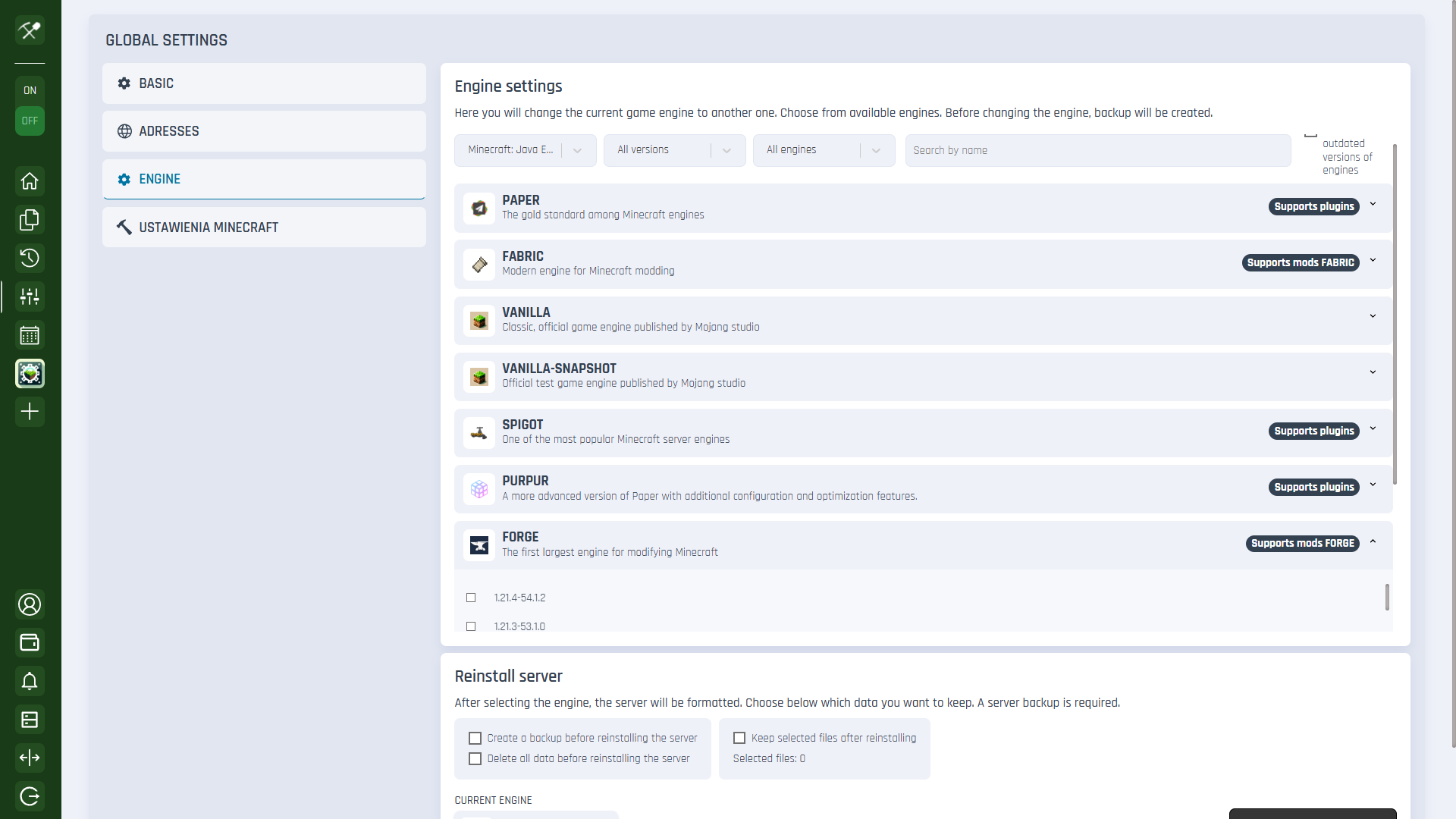The width and height of the screenshot is (1456, 819).
Task: Switch to the BASIC settings tab
Action: pyautogui.click(x=264, y=83)
